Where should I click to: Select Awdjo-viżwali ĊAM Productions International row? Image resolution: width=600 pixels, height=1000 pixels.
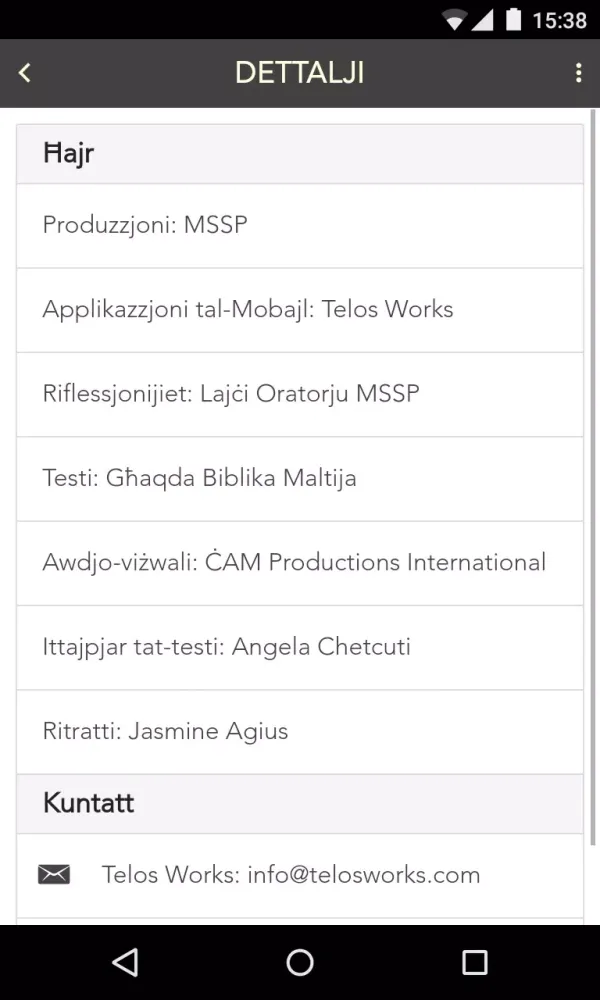300,563
